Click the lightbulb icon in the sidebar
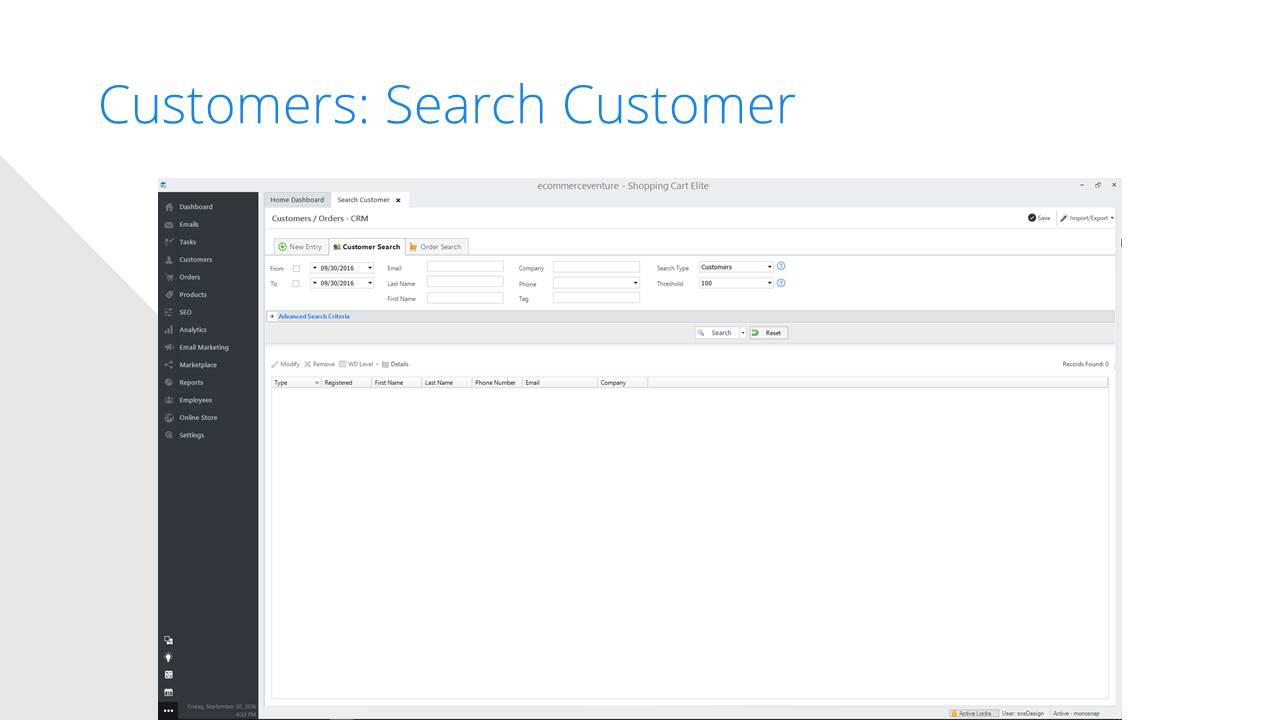This screenshot has width=1280, height=720. pos(169,657)
